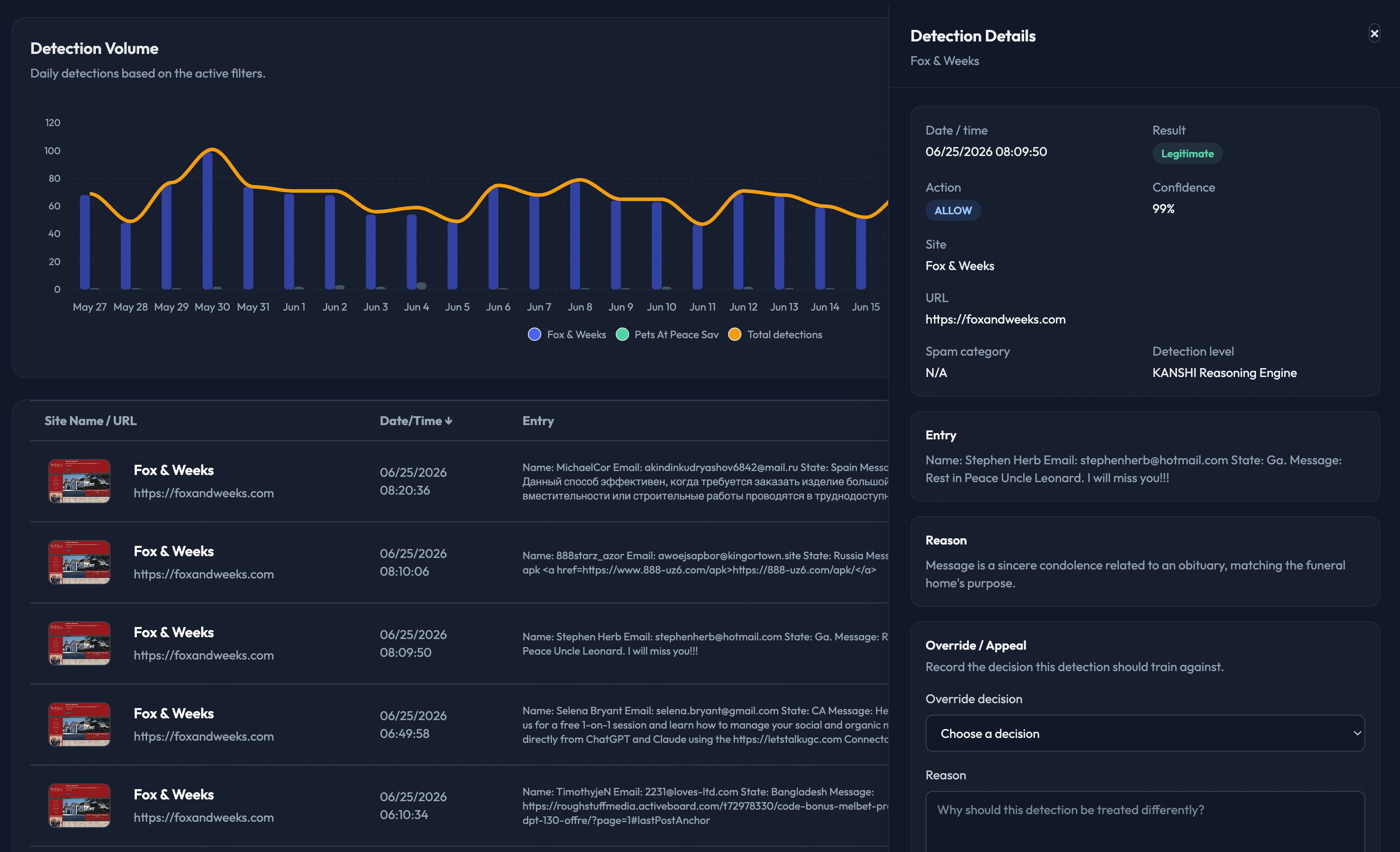Click the Site Name / URL column header

coord(91,421)
